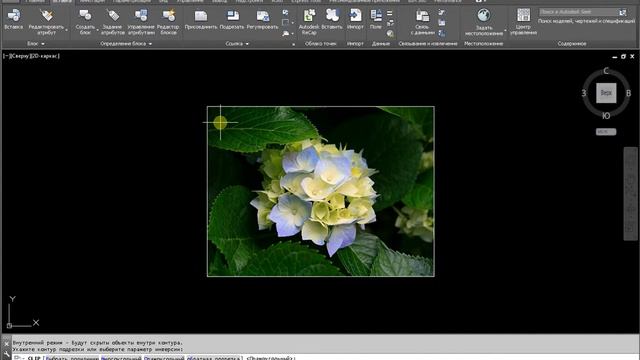Click Задать местоположение globe icon
Screen dimensions: 640x360
coord(484,16)
